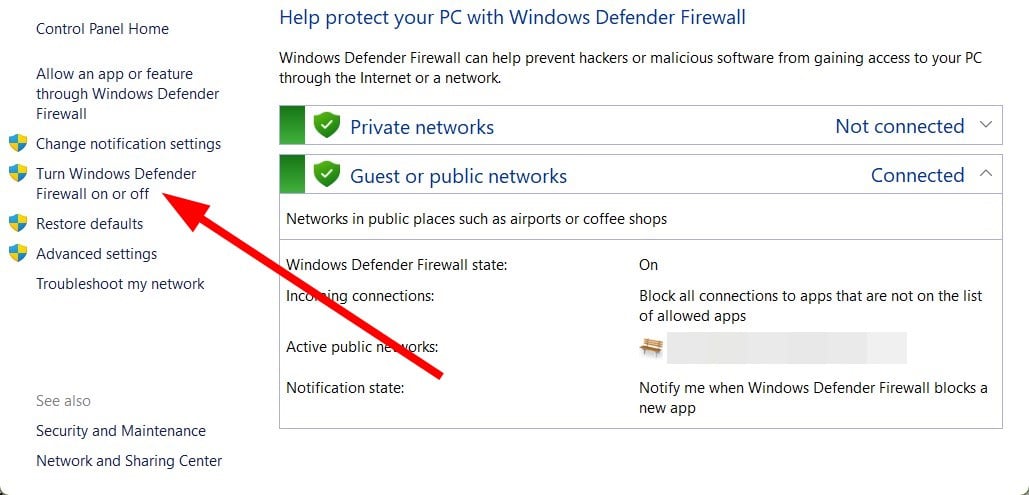Open Allow an app or feature through Firewall
Viewport: 1029px width, 495px height.
click(127, 93)
